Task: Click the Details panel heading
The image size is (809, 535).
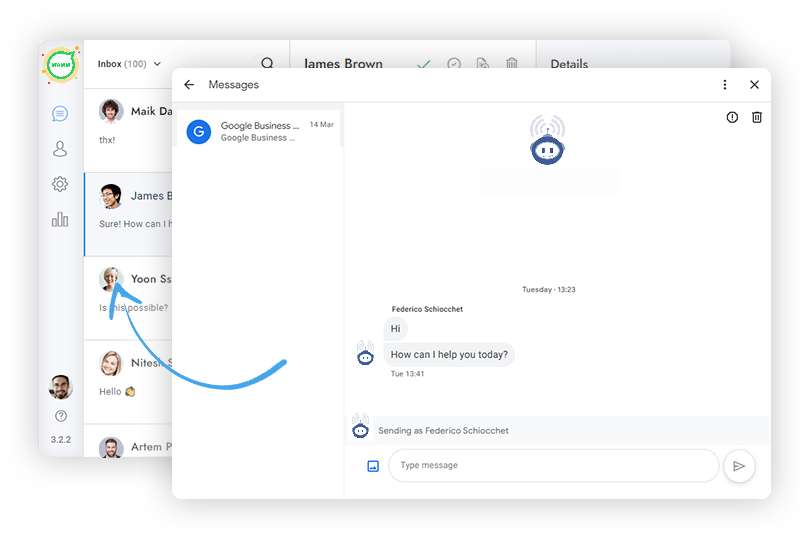Action: 569,64
